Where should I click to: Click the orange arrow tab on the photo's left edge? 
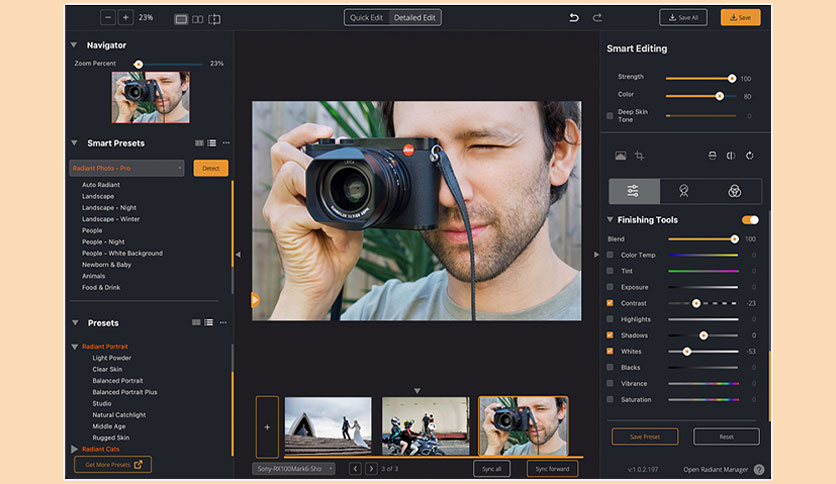pyautogui.click(x=255, y=300)
